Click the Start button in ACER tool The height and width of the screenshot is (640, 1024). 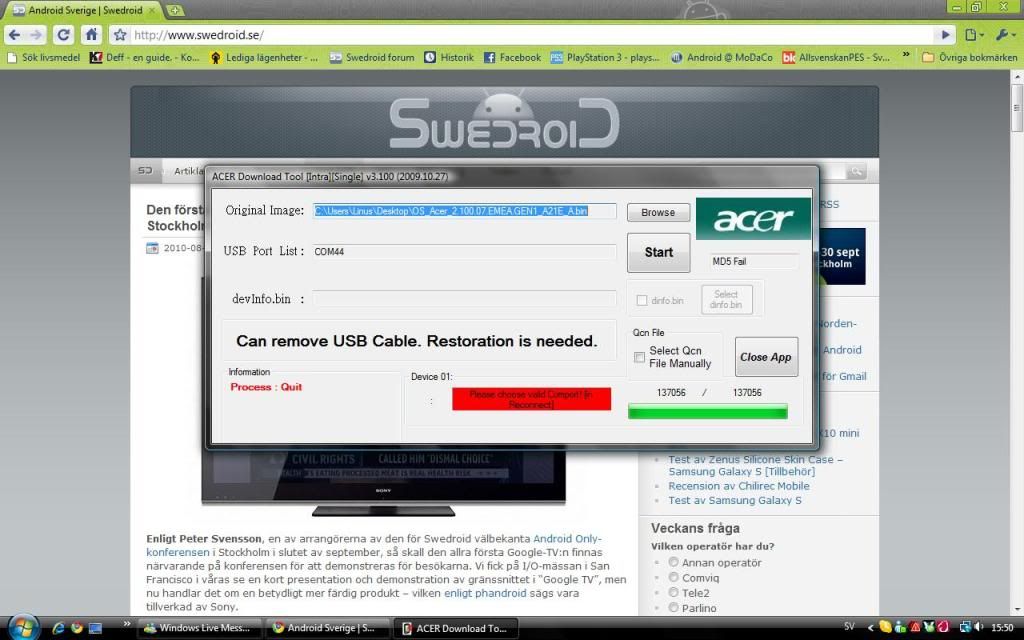tap(658, 252)
